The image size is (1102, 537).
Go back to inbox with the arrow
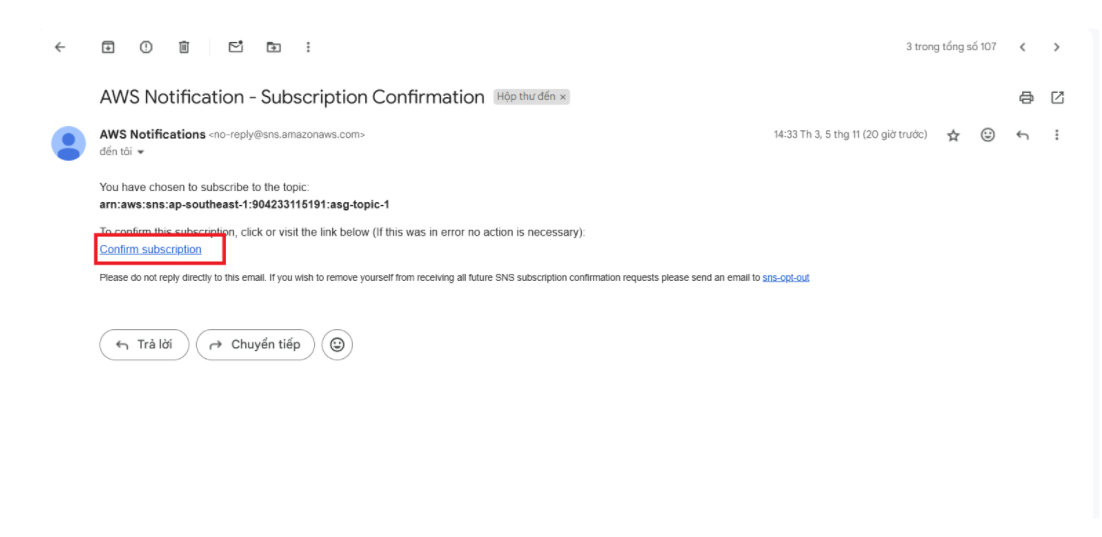click(60, 47)
